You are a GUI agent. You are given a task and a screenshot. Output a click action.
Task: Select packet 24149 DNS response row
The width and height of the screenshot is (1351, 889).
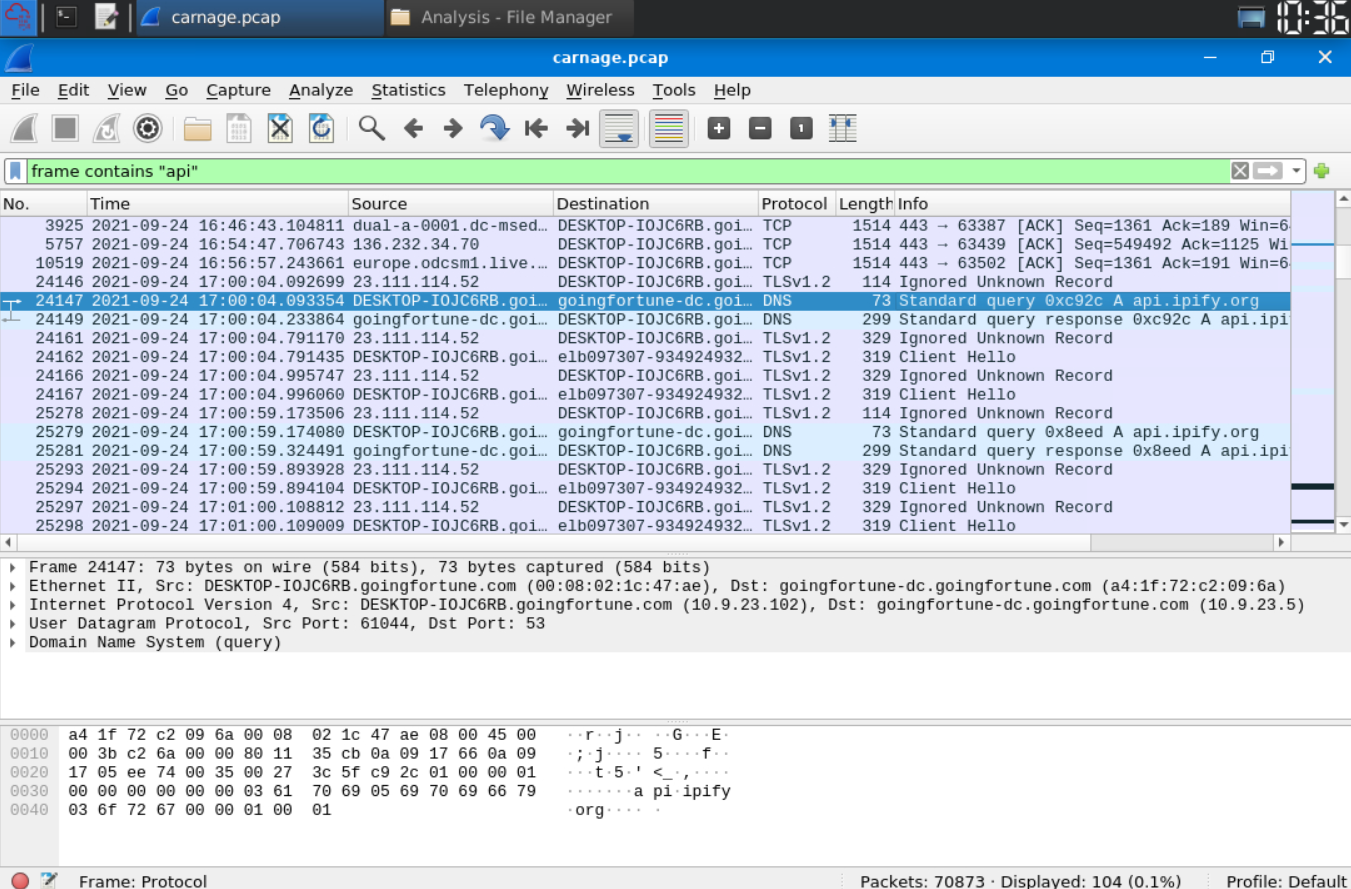click(x=645, y=319)
